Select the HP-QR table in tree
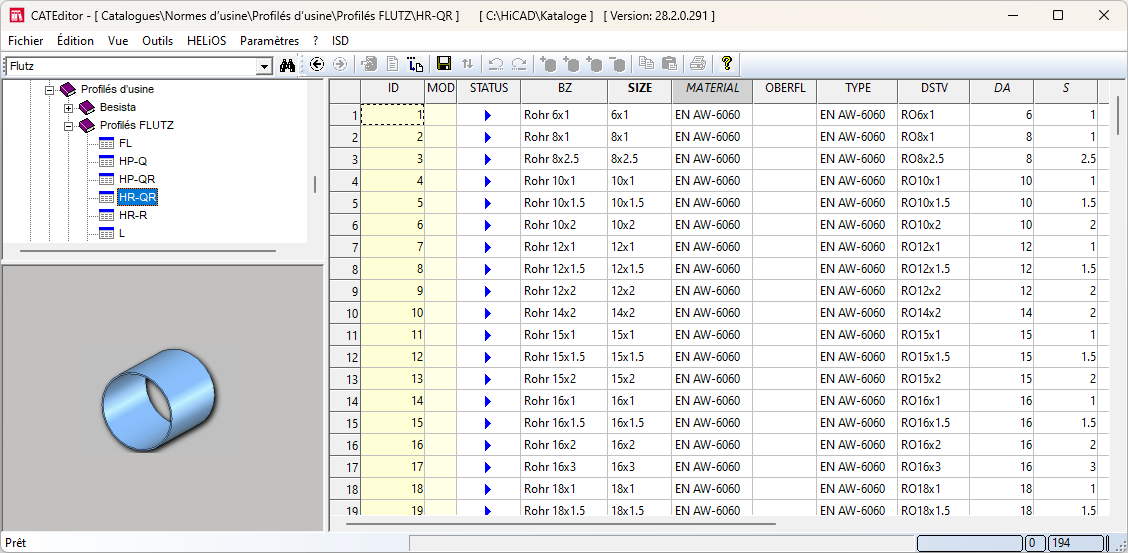1128x553 pixels. tap(137, 179)
